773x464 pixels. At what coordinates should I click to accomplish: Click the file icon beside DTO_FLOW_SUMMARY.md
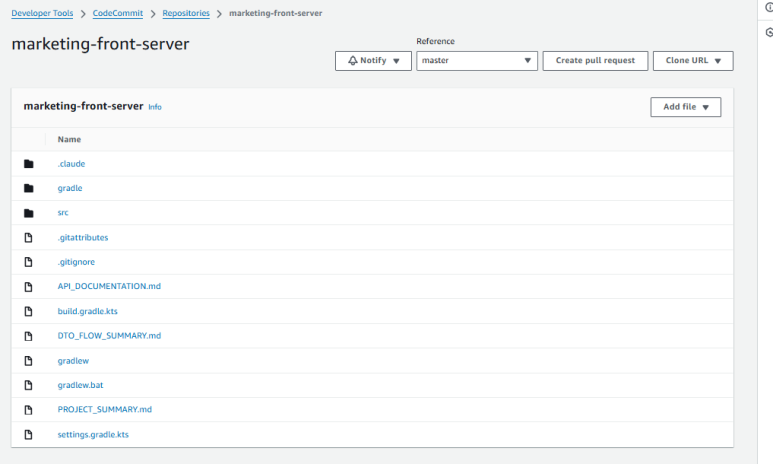click(28, 336)
